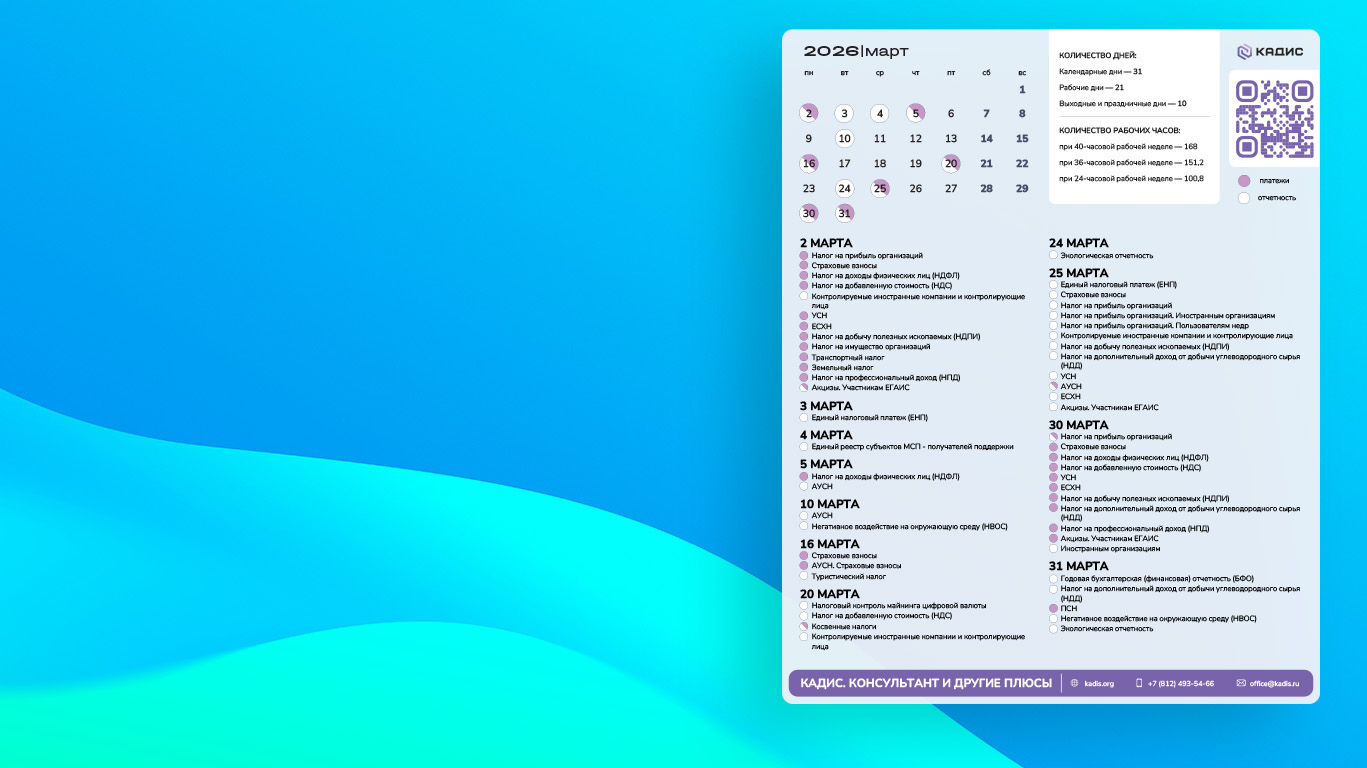Click the purple marker beside ПСН
This screenshot has width=1367, height=768.
point(1053,608)
